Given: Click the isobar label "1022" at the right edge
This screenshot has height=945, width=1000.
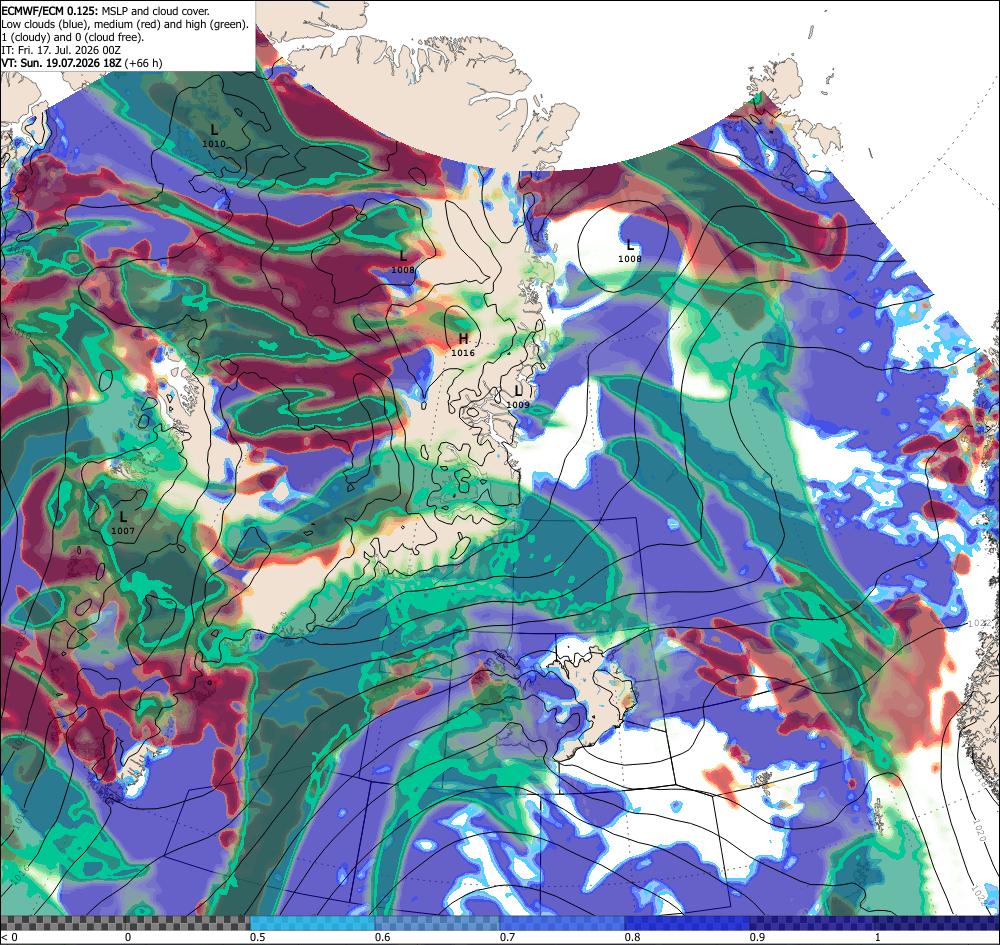Looking at the screenshot, I should point(980,622).
